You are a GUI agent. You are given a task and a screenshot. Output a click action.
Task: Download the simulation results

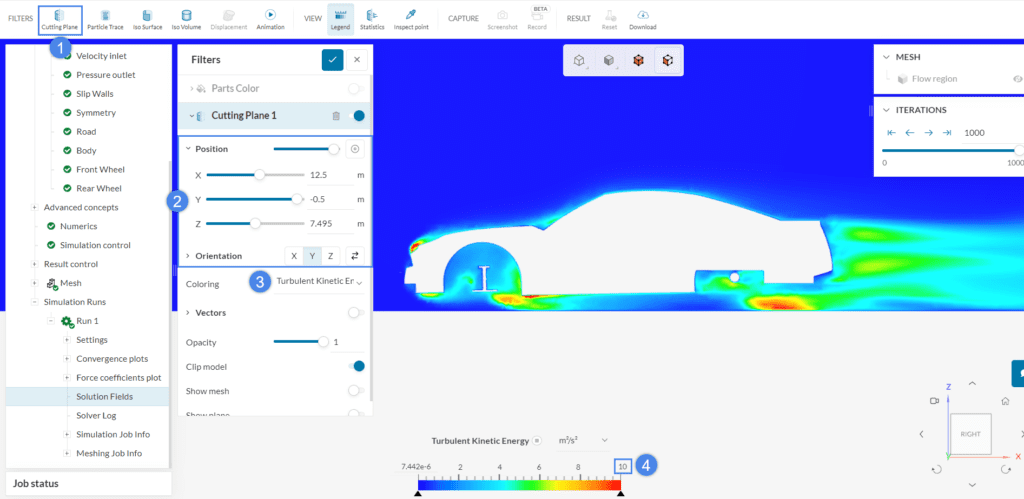pos(643,19)
